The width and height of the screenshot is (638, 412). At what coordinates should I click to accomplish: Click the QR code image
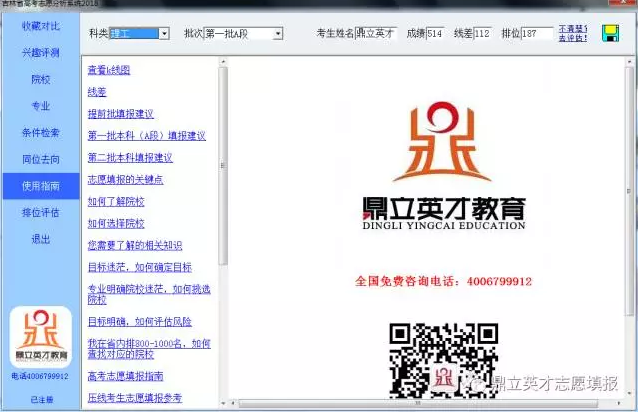(444, 360)
